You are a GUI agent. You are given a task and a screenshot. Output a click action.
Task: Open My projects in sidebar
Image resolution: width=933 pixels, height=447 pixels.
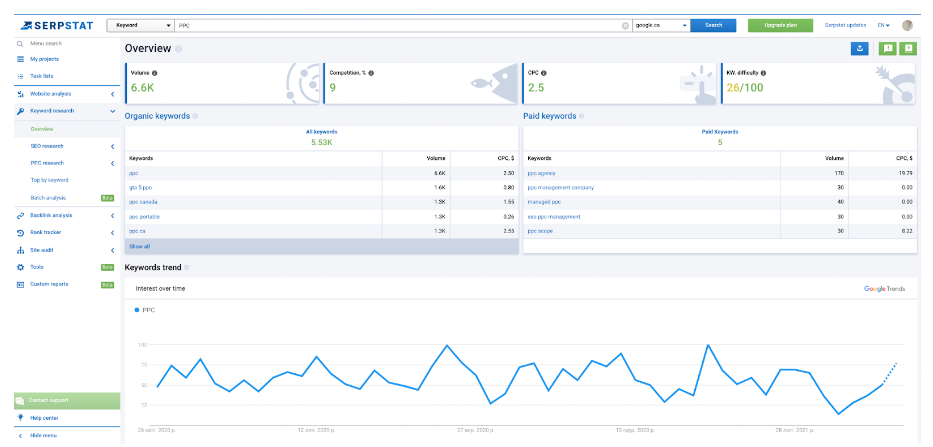(x=45, y=59)
